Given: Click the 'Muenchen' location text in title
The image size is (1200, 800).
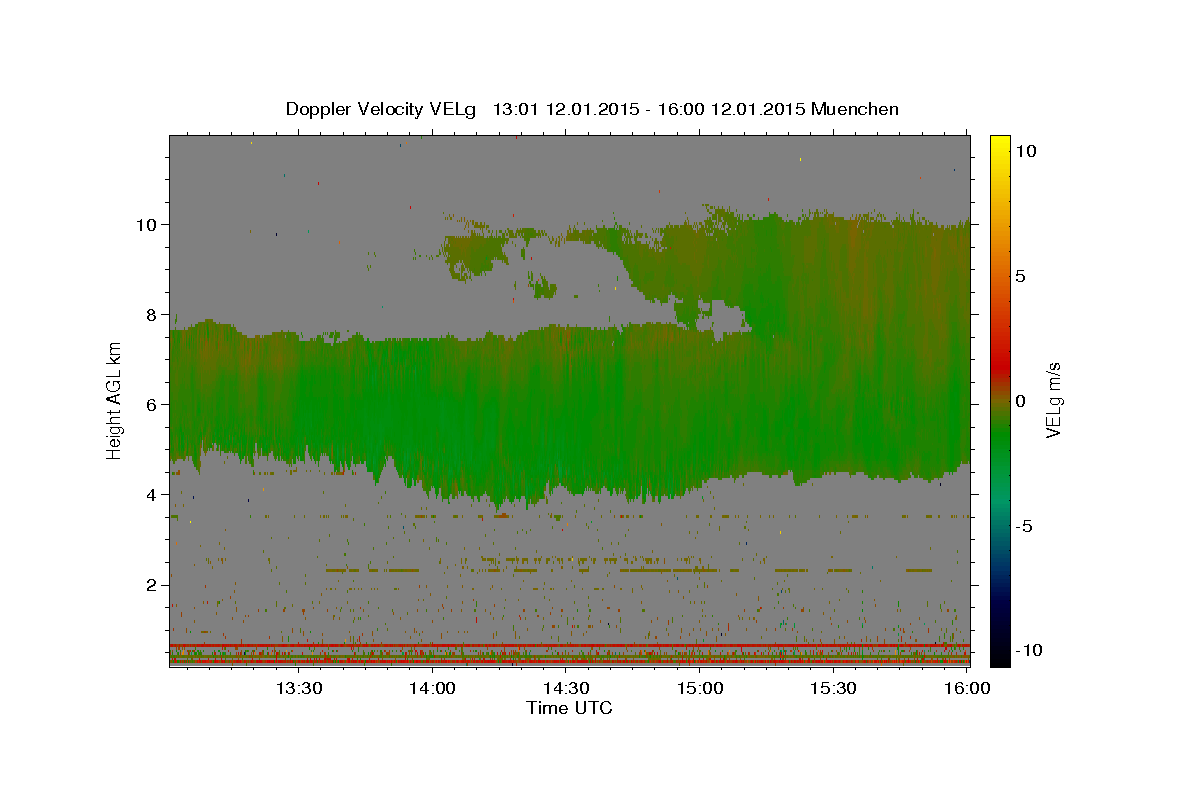Looking at the screenshot, I should pos(855,108).
